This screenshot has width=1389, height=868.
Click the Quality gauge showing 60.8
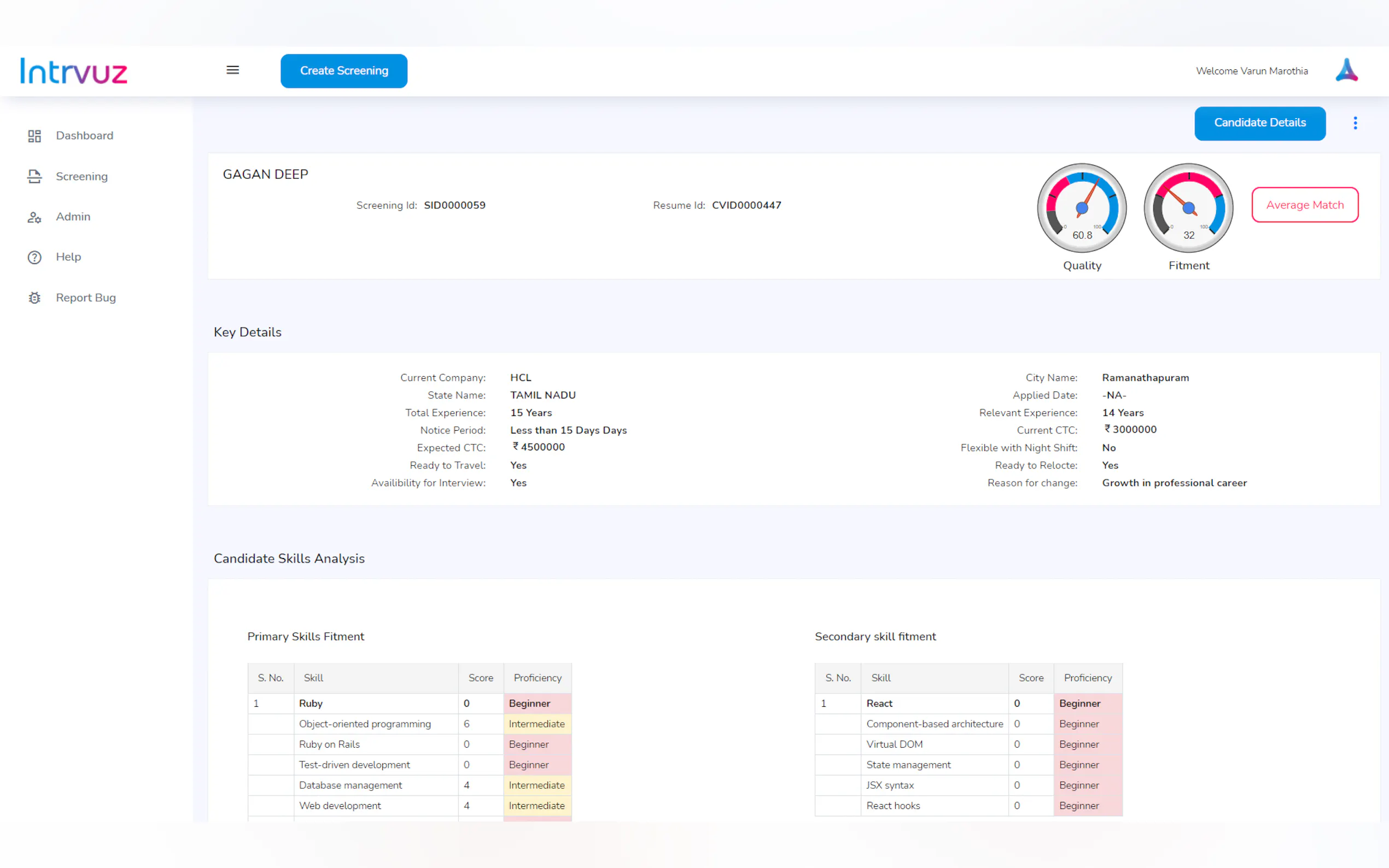click(1081, 208)
